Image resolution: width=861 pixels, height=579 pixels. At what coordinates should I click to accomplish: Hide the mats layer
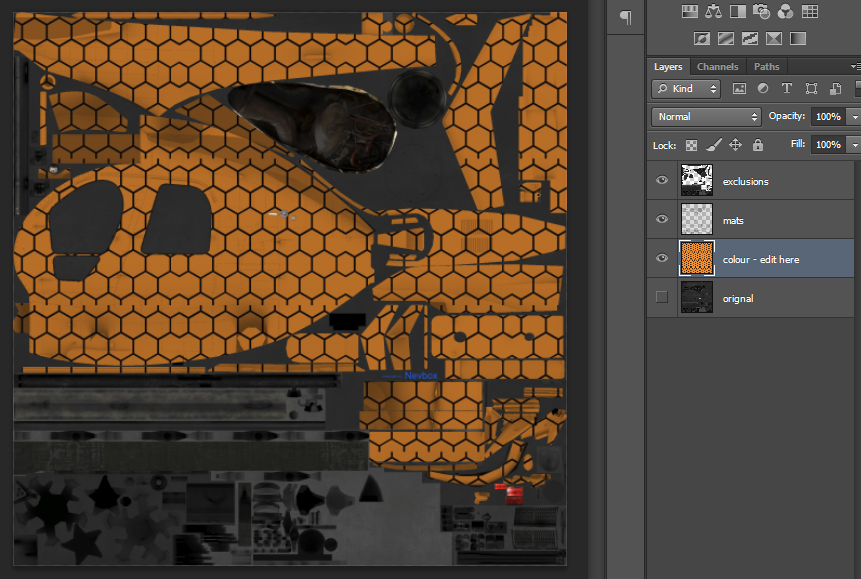click(661, 220)
